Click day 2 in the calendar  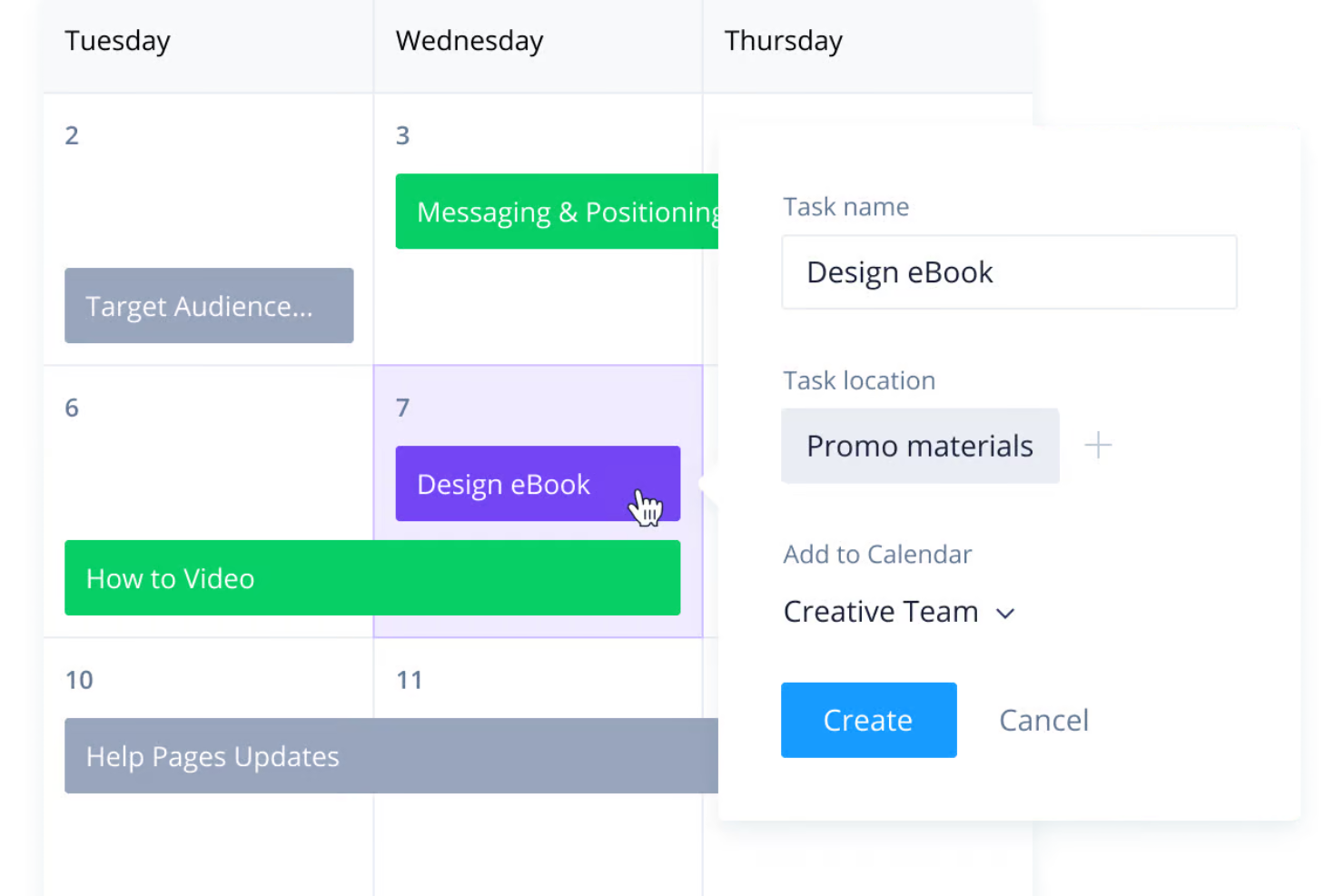[x=72, y=136]
